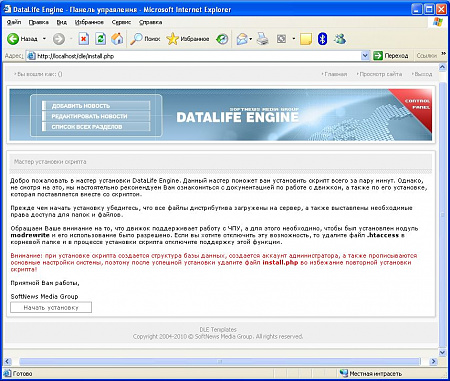Screen dimensions: 450x381
Task: Stop page loading with red X icon
Action: [84, 39]
